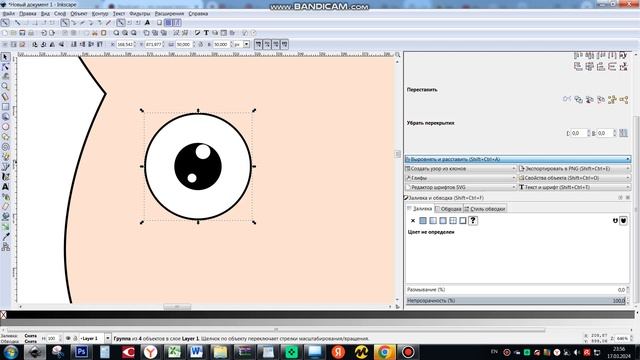Image resolution: width=640 pixels, height=360 pixels.
Task: Click the Размывание blur slider
Action: 516,290
